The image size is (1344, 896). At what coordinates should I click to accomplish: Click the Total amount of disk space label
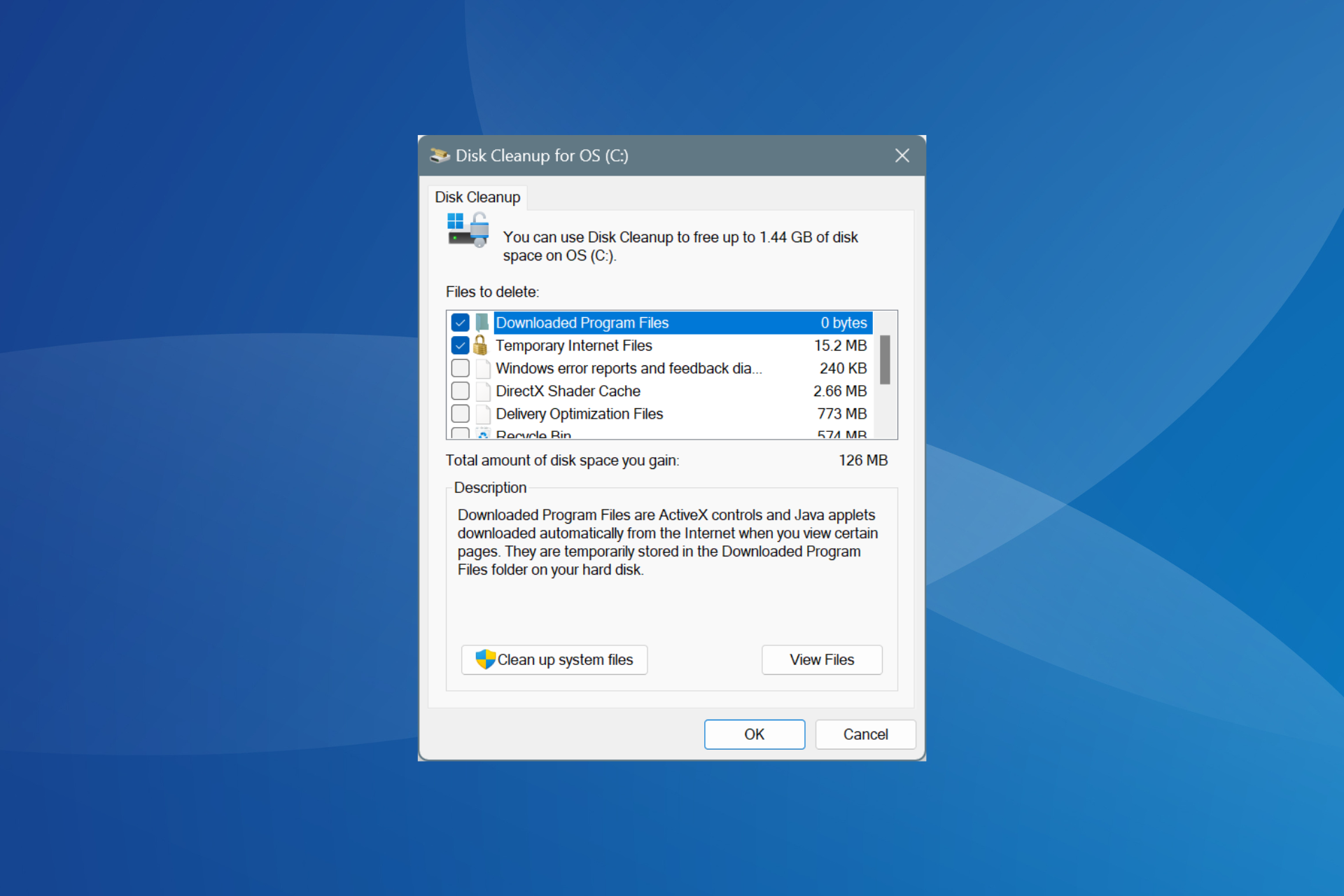562,460
